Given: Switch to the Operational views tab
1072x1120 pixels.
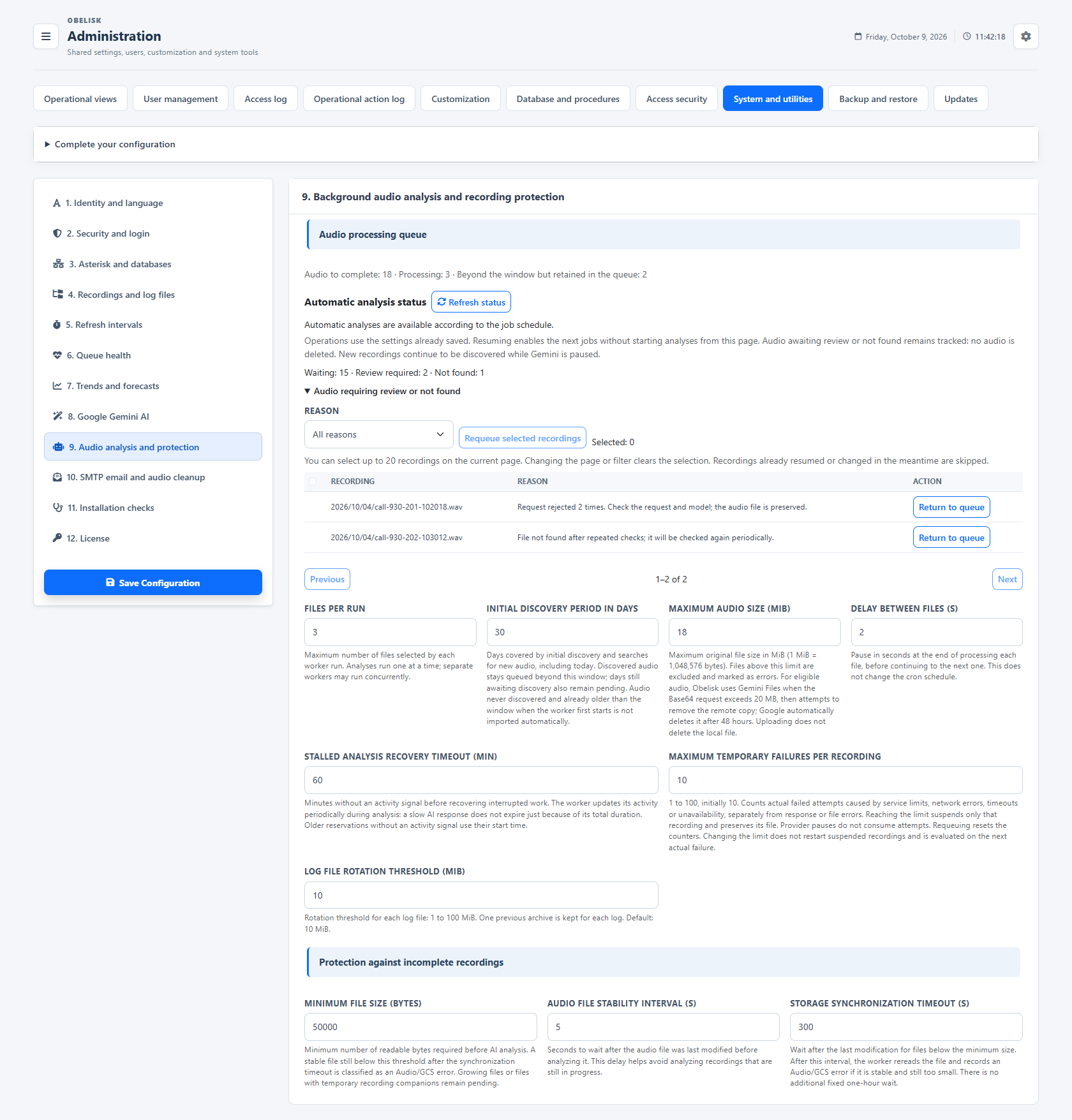Looking at the screenshot, I should point(80,99).
